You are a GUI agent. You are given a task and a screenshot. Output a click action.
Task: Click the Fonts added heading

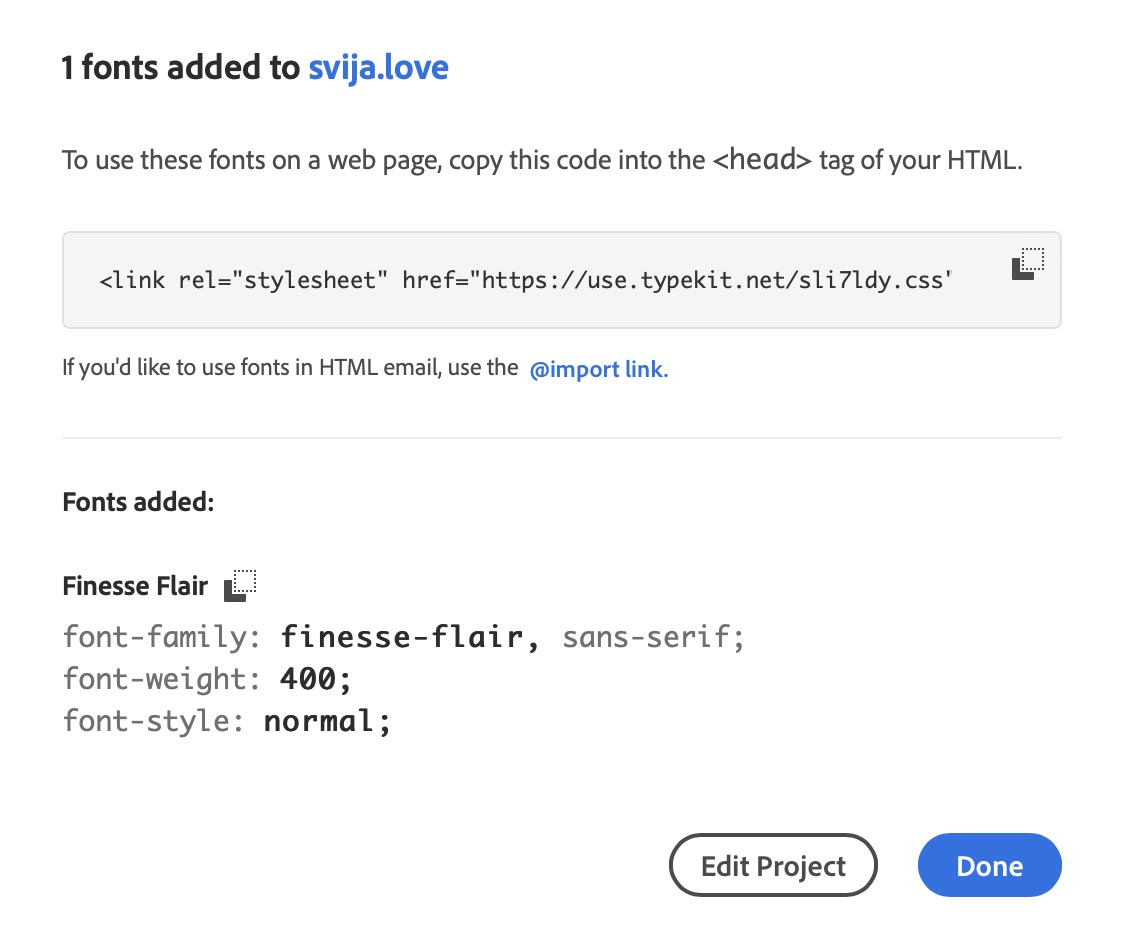point(138,502)
